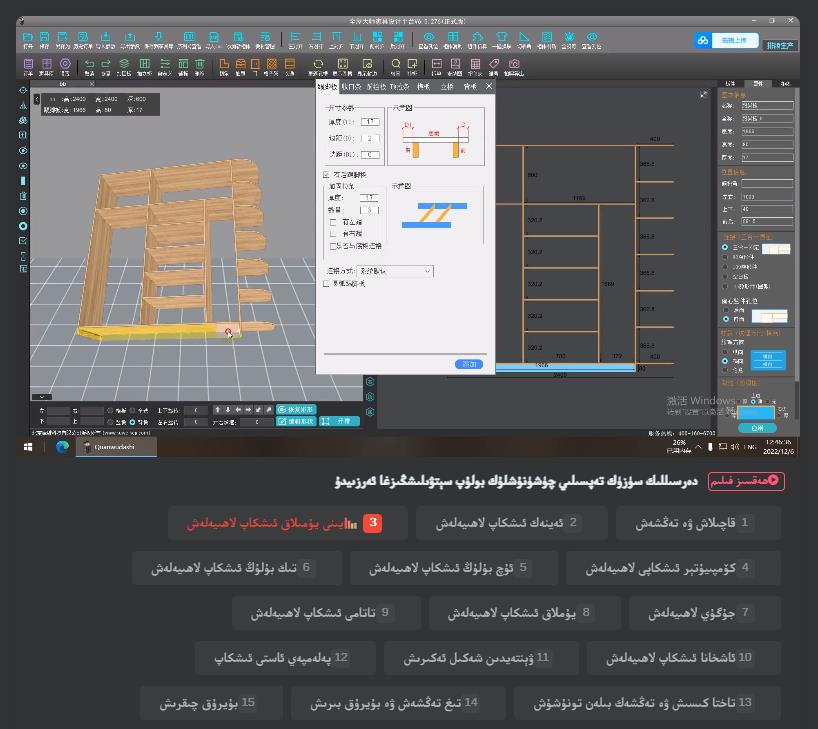The width and height of the screenshot is (818, 729).
Task: Open Microsoft Edge from the taskbar
Action: [62, 447]
